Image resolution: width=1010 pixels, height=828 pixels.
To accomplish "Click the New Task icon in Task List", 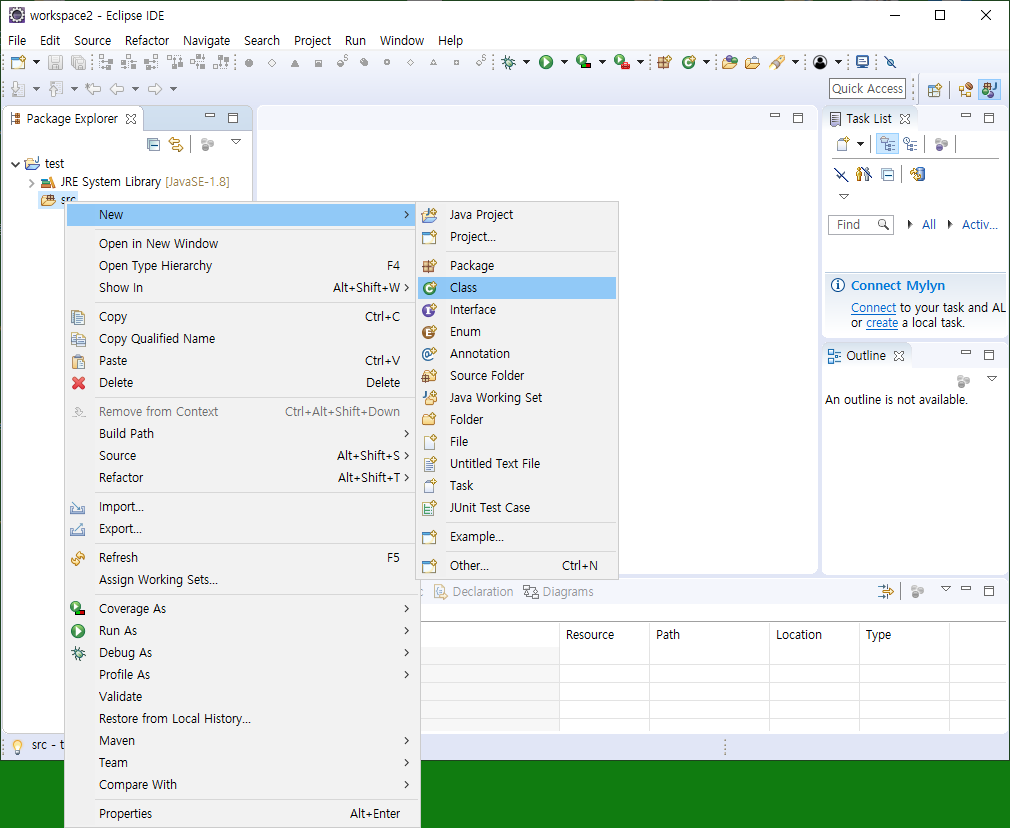I will (843, 144).
